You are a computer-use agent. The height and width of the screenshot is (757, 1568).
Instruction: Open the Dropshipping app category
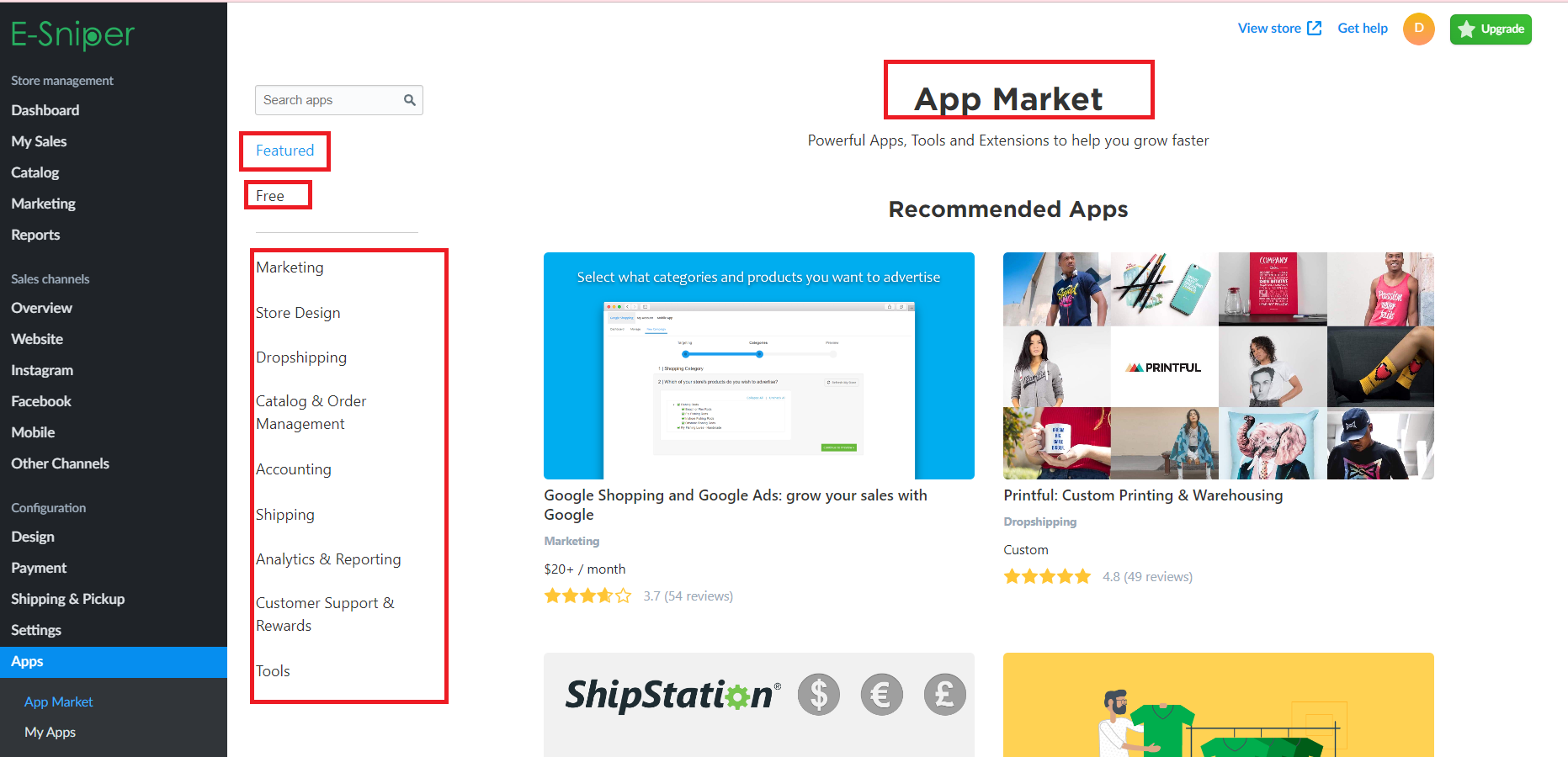pos(301,357)
